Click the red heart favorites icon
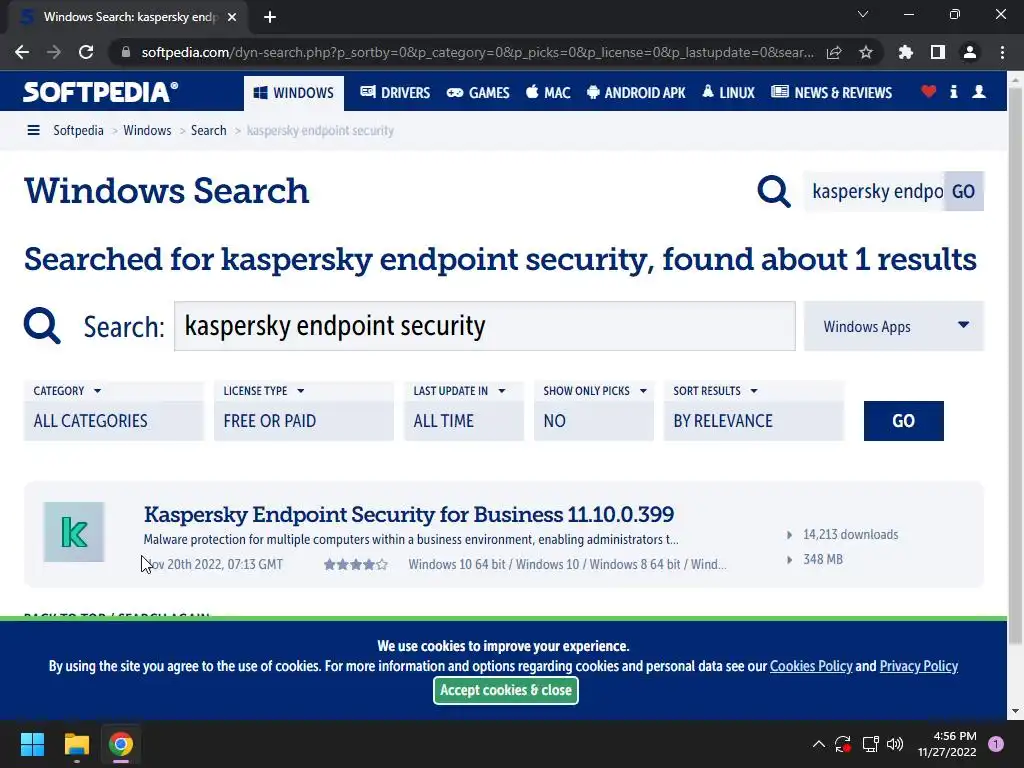The height and width of the screenshot is (768, 1024). pos(929,92)
